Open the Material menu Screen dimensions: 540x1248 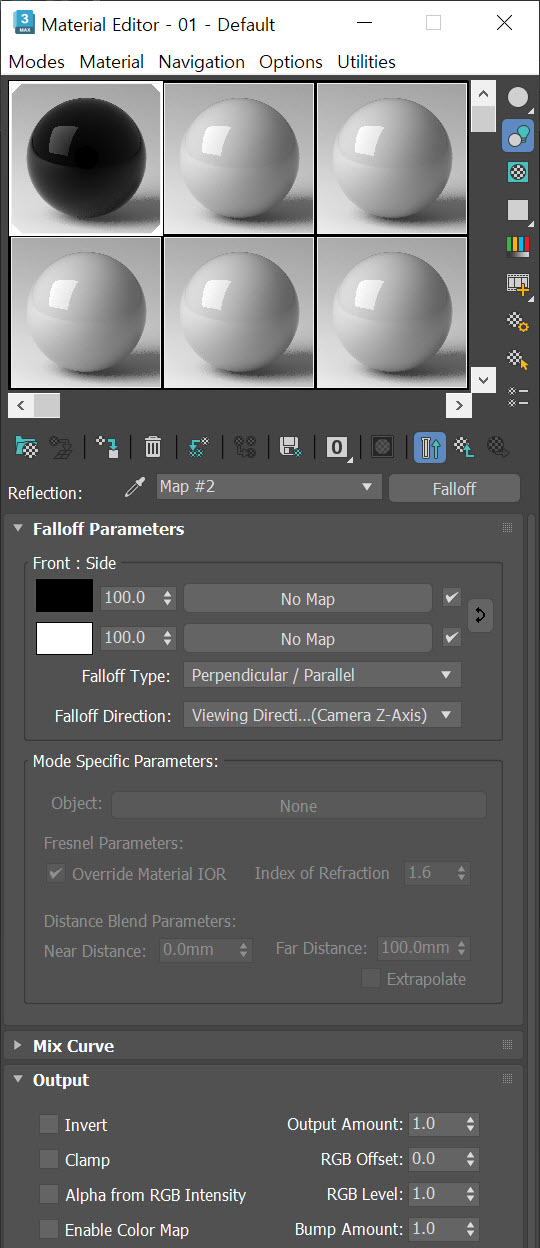[x=112, y=62]
